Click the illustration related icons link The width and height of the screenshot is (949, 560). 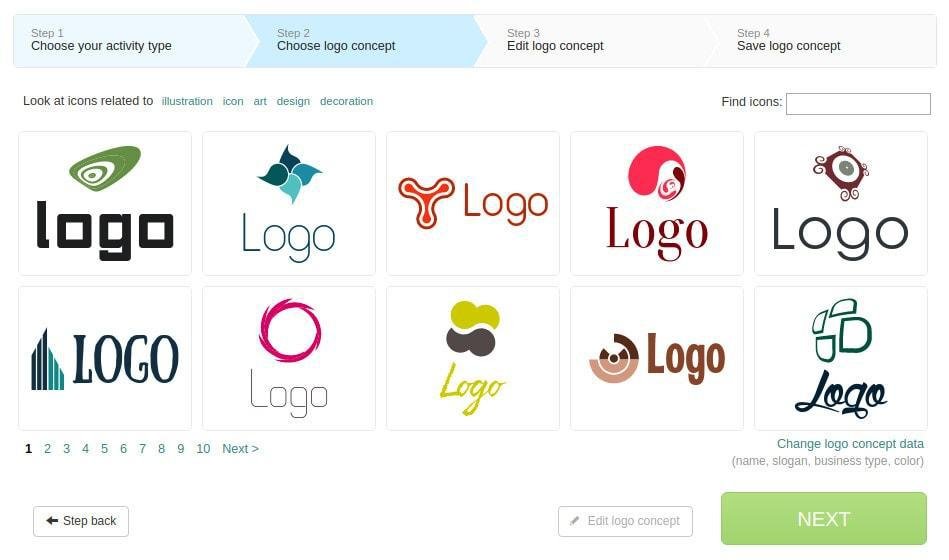coord(187,101)
